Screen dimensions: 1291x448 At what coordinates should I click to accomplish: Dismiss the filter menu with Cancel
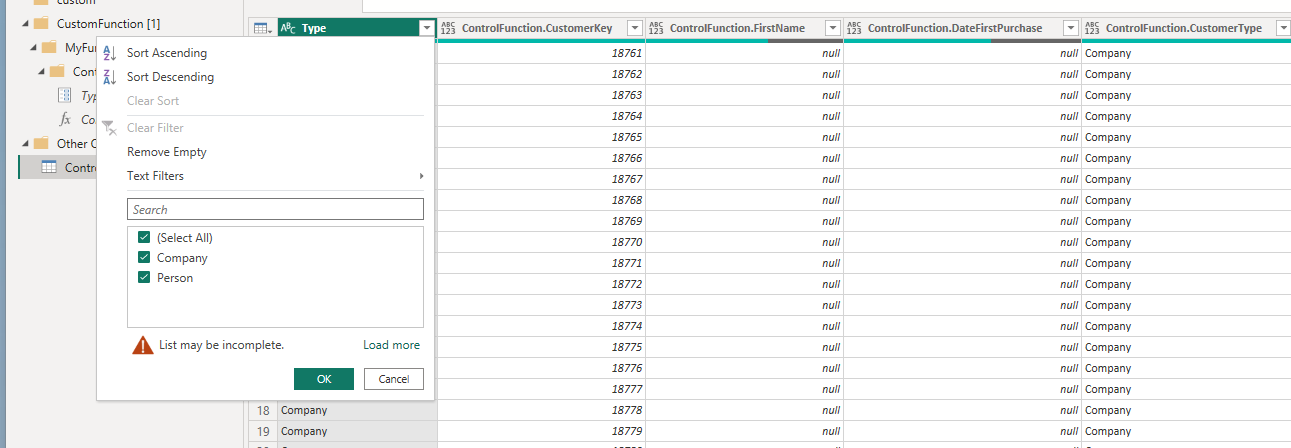pos(394,379)
